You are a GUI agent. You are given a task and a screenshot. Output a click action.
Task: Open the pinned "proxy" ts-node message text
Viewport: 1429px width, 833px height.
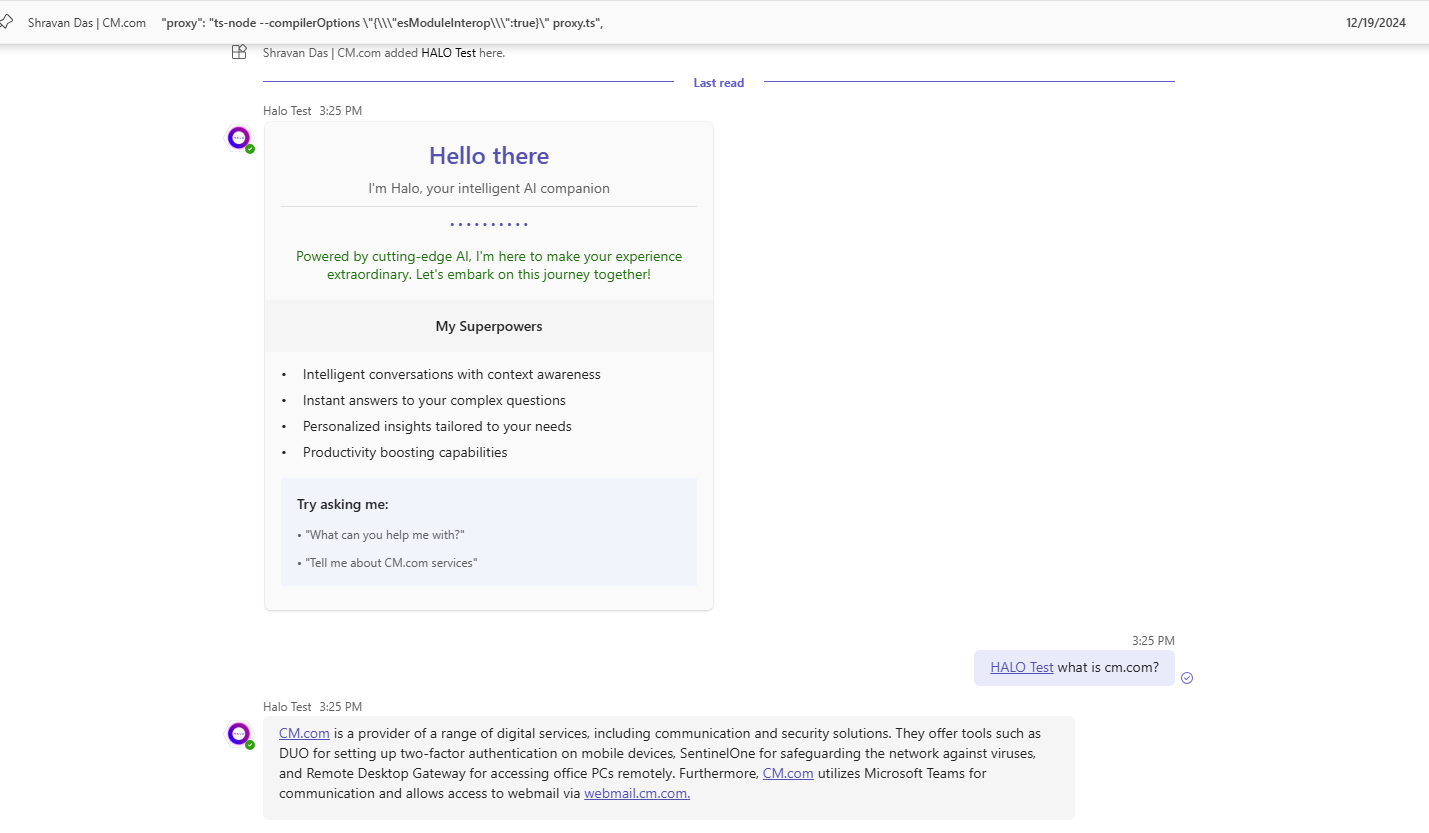[x=382, y=23]
